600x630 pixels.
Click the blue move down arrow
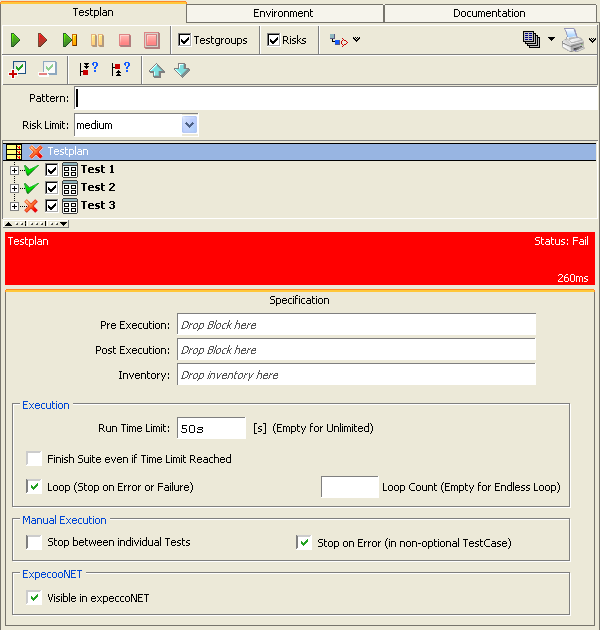click(181, 70)
